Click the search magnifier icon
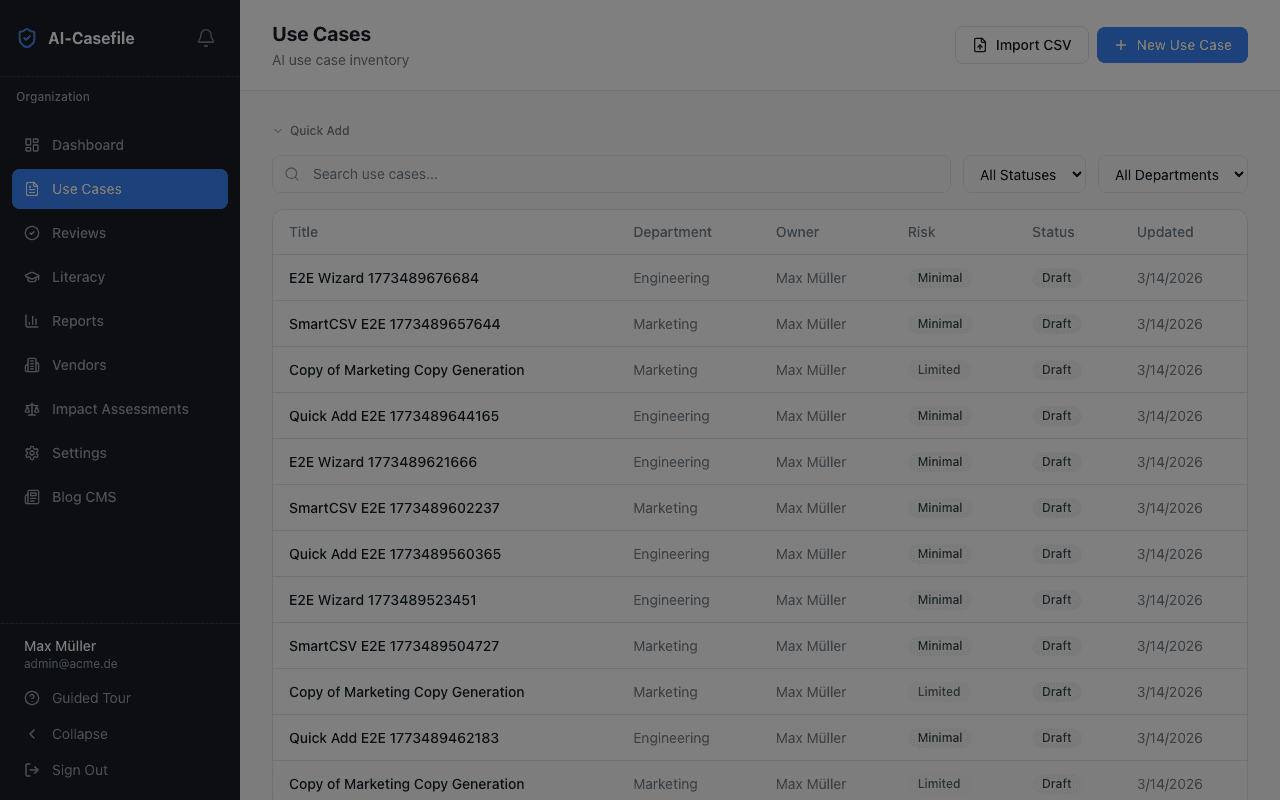This screenshot has height=800, width=1280. 291,174
